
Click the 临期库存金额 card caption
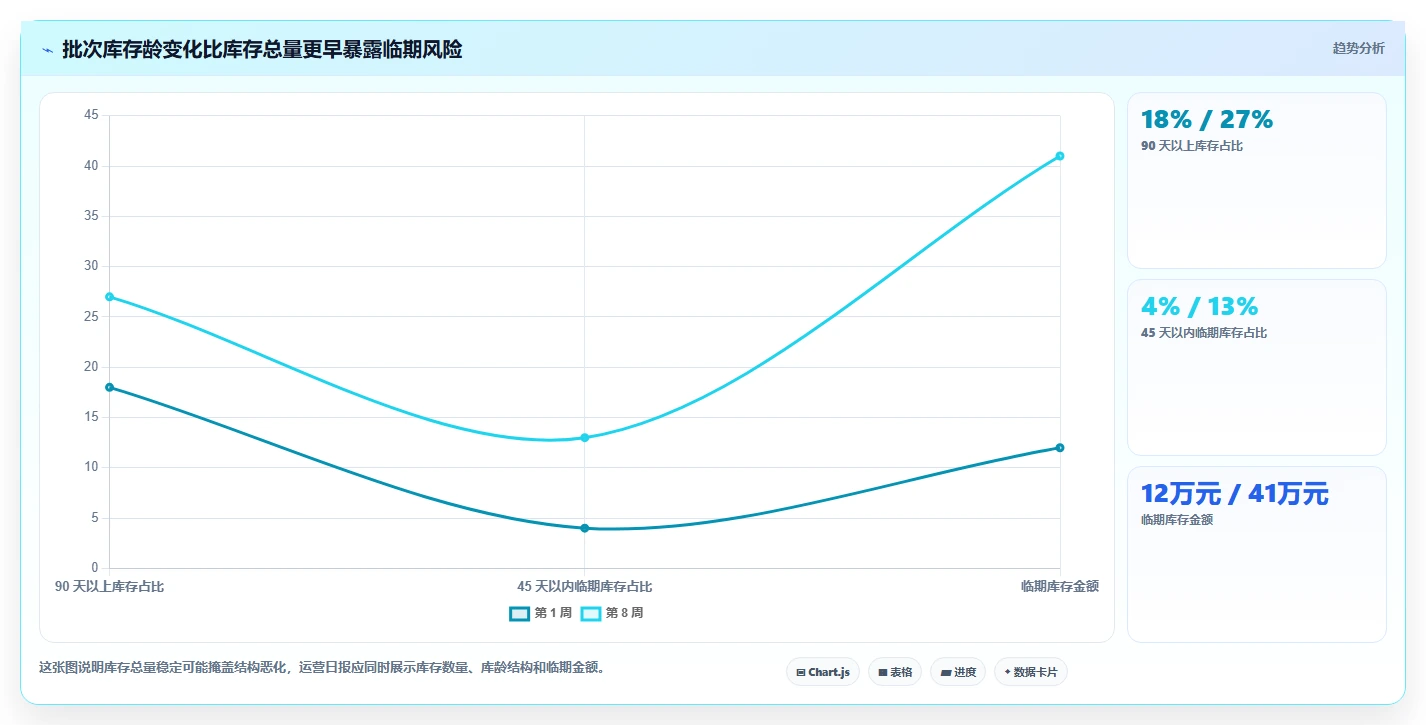(1177, 520)
